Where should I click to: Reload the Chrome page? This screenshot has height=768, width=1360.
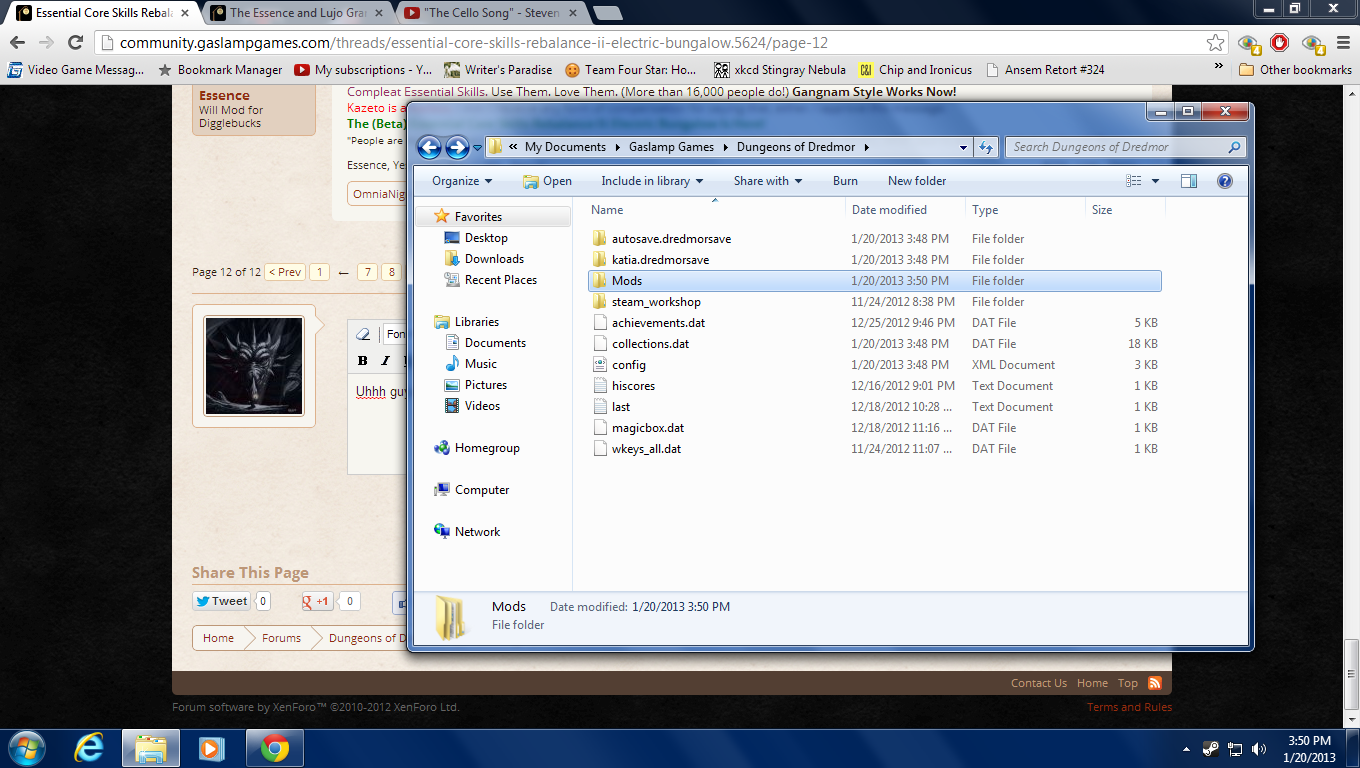75,43
